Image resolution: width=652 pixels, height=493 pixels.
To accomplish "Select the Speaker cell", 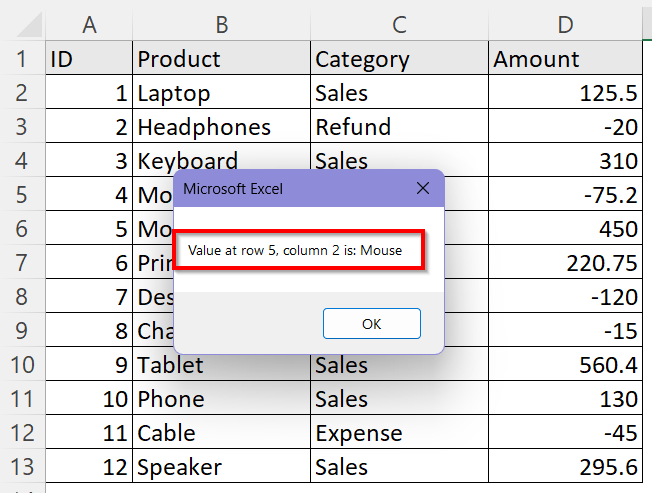I will [x=221, y=467].
